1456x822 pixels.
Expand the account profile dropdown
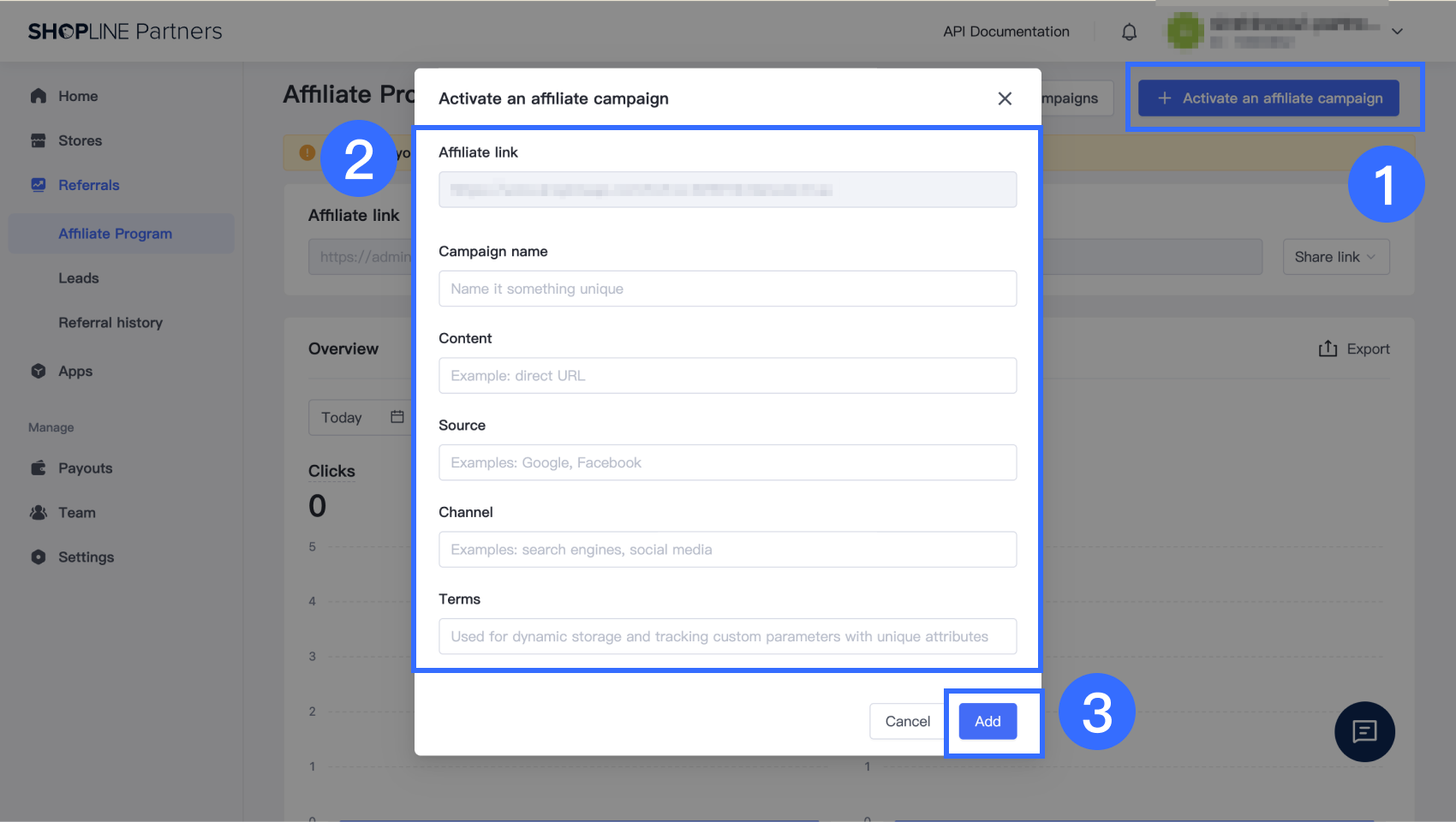pos(1397,32)
